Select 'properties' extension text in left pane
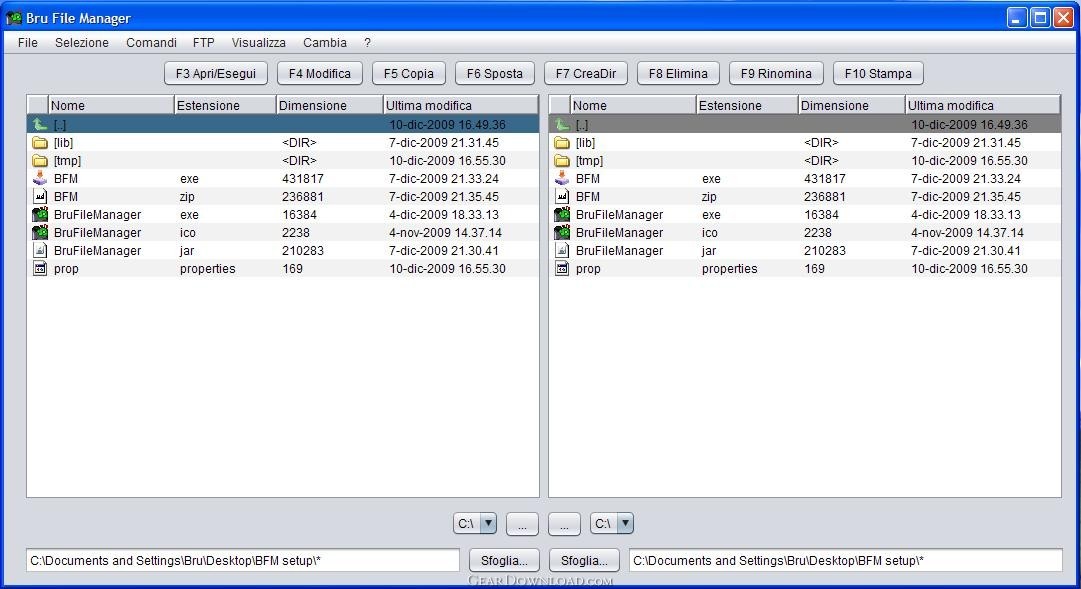This screenshot has width=1081, height=589. click(208, 268)
